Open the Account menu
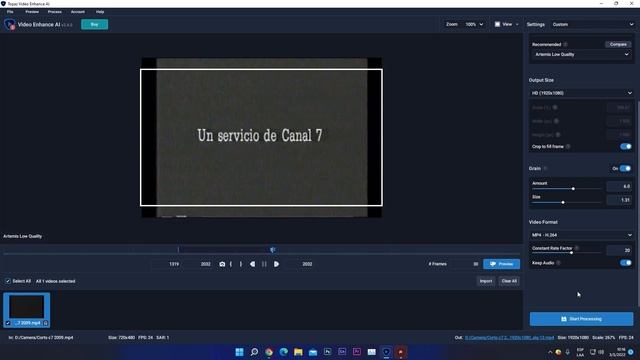This screenshot has width=640, height=360. click(78, 12)
